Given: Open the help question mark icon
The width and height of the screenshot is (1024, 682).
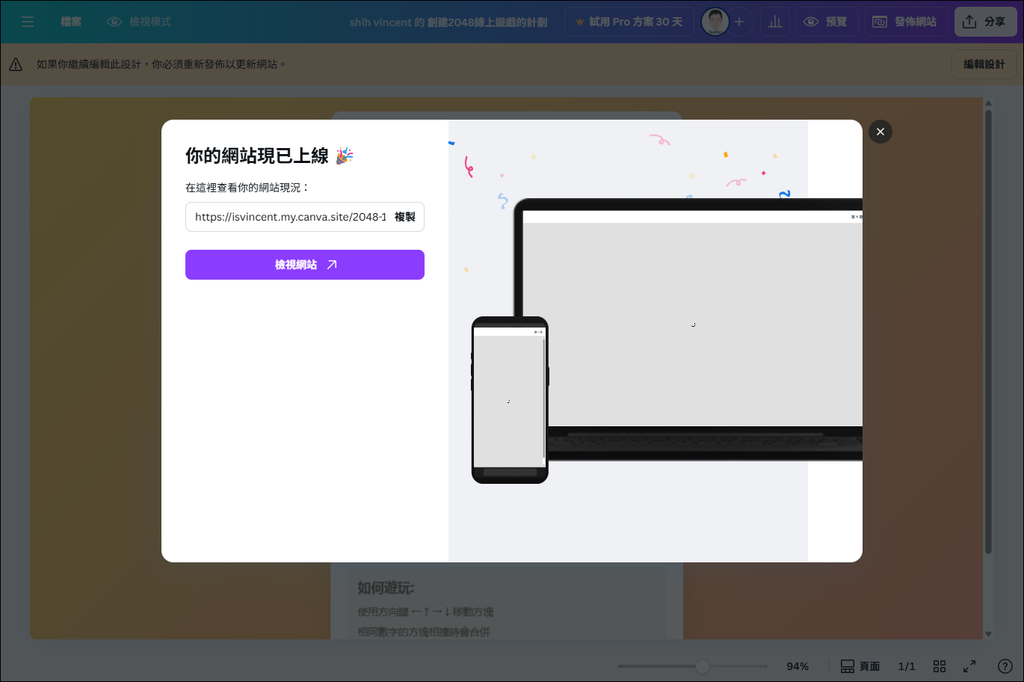Looking at the screenshot, I should [1005, 666].
